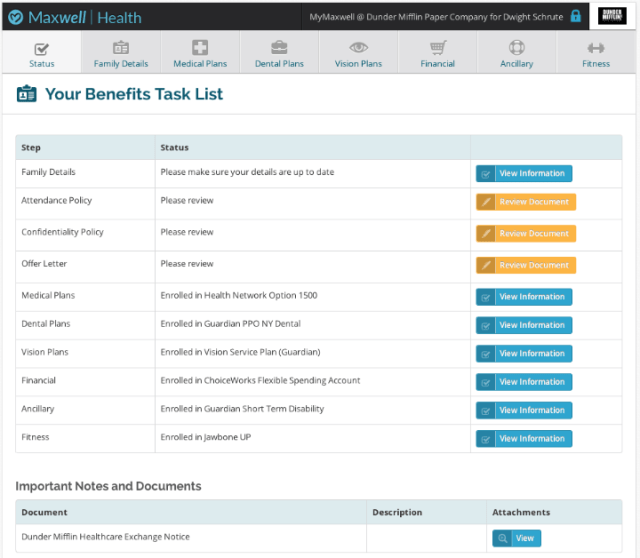640x558 pixels.
Task: Click 'Enrolled in ChoiceWorks Flexible Spending Account' text
Action: [x=260, y=380]
